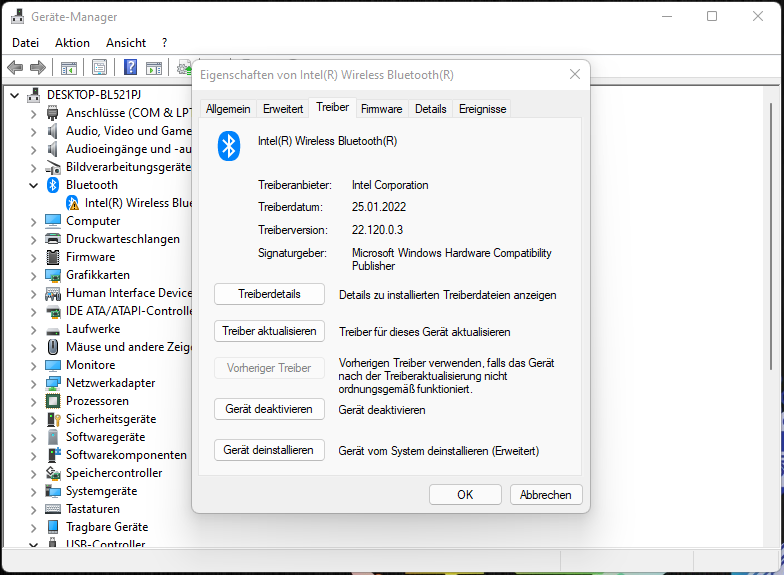Image resolution: width=784 pixels, height=575 pixels.
Task: Switch to the Ereignisse tab
Action: [482, 109]
